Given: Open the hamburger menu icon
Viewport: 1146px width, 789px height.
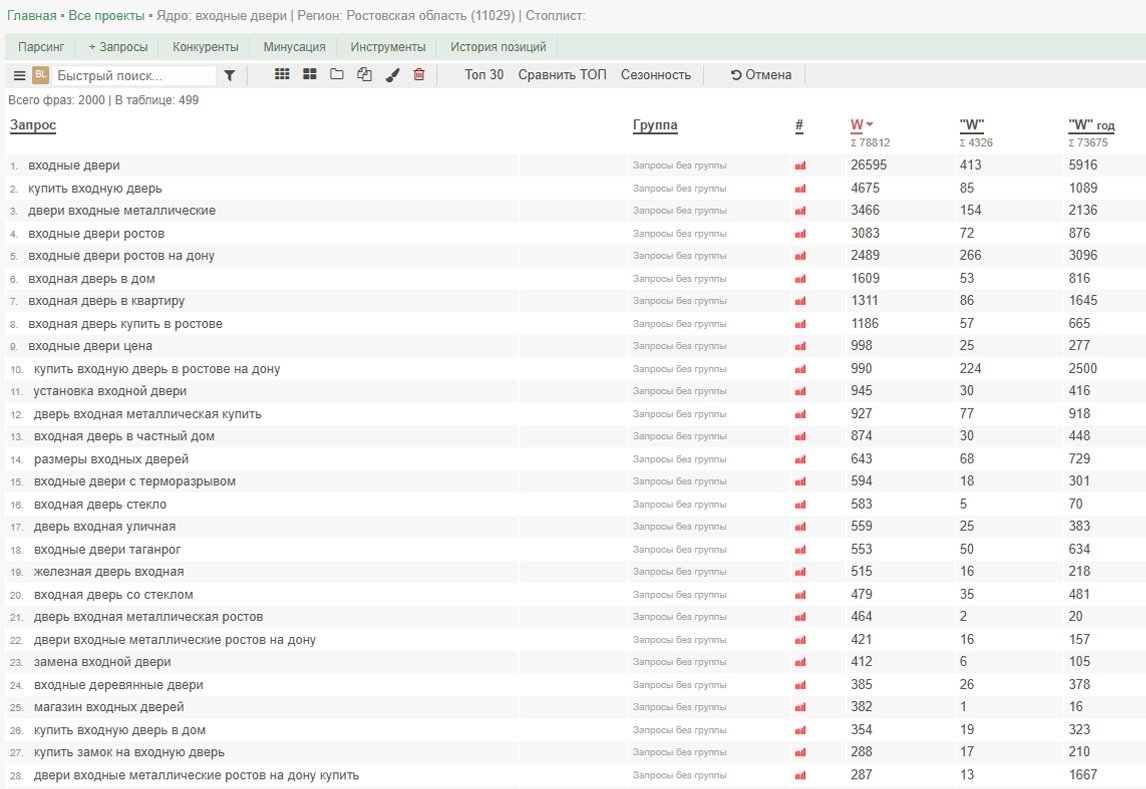Looking at the screenshot, I should [19, 75].
